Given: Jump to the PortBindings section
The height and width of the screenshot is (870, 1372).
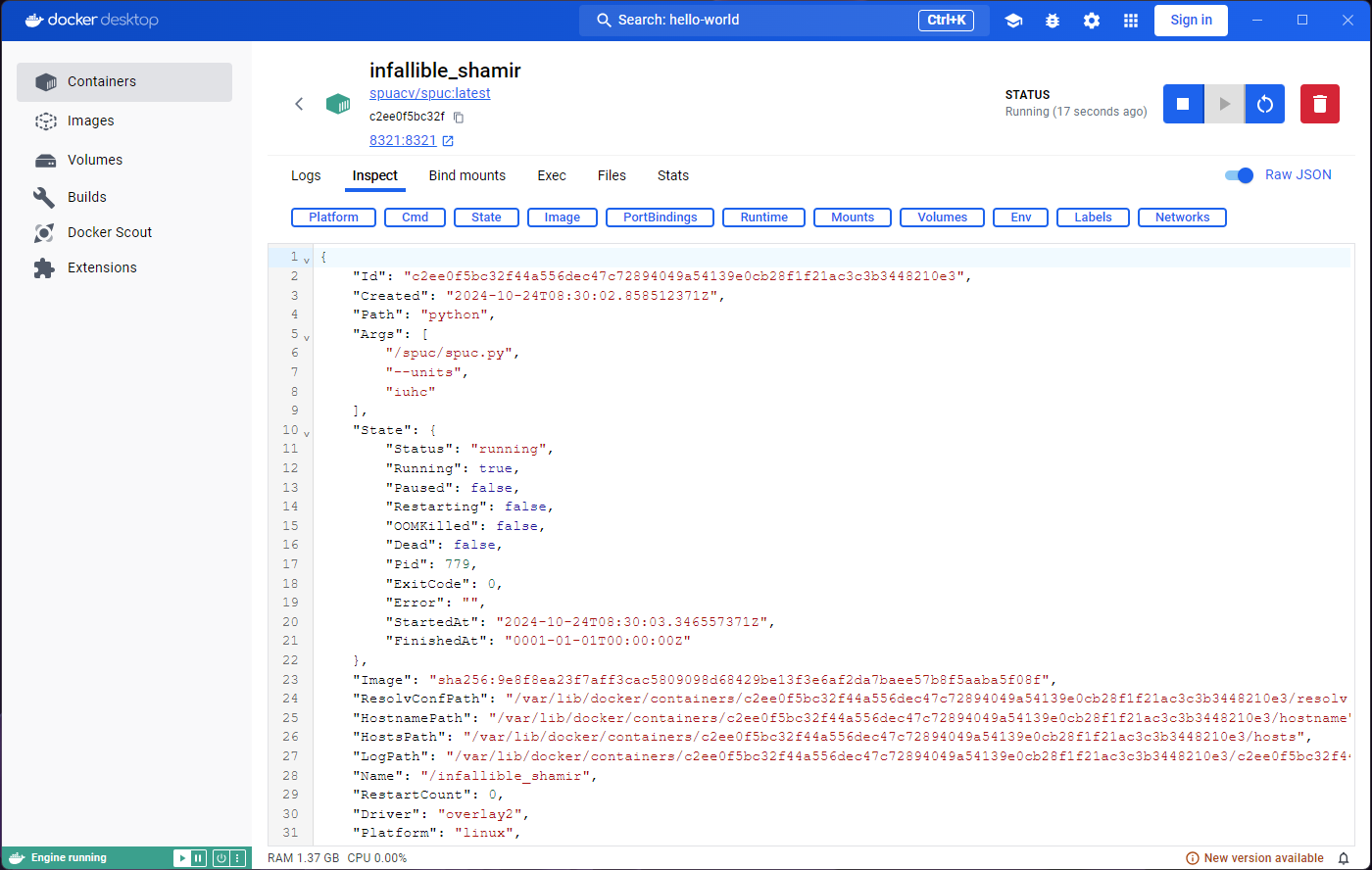Looking at the screenshot, I should pyautogui.click(x=661, y=217).
